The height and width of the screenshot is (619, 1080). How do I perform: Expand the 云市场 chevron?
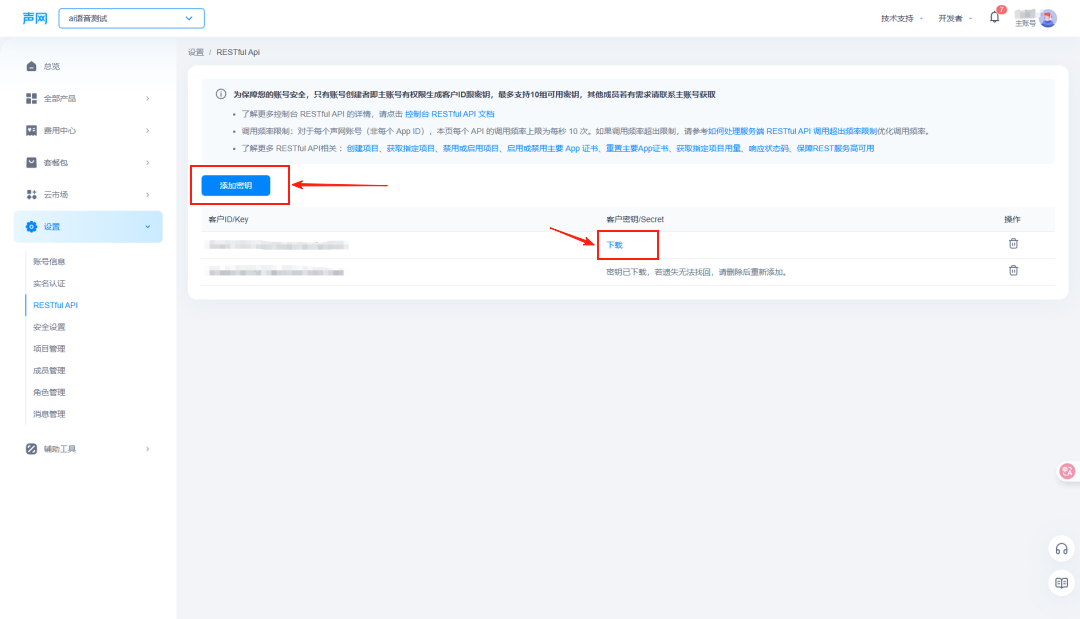[x=147, y=194]
